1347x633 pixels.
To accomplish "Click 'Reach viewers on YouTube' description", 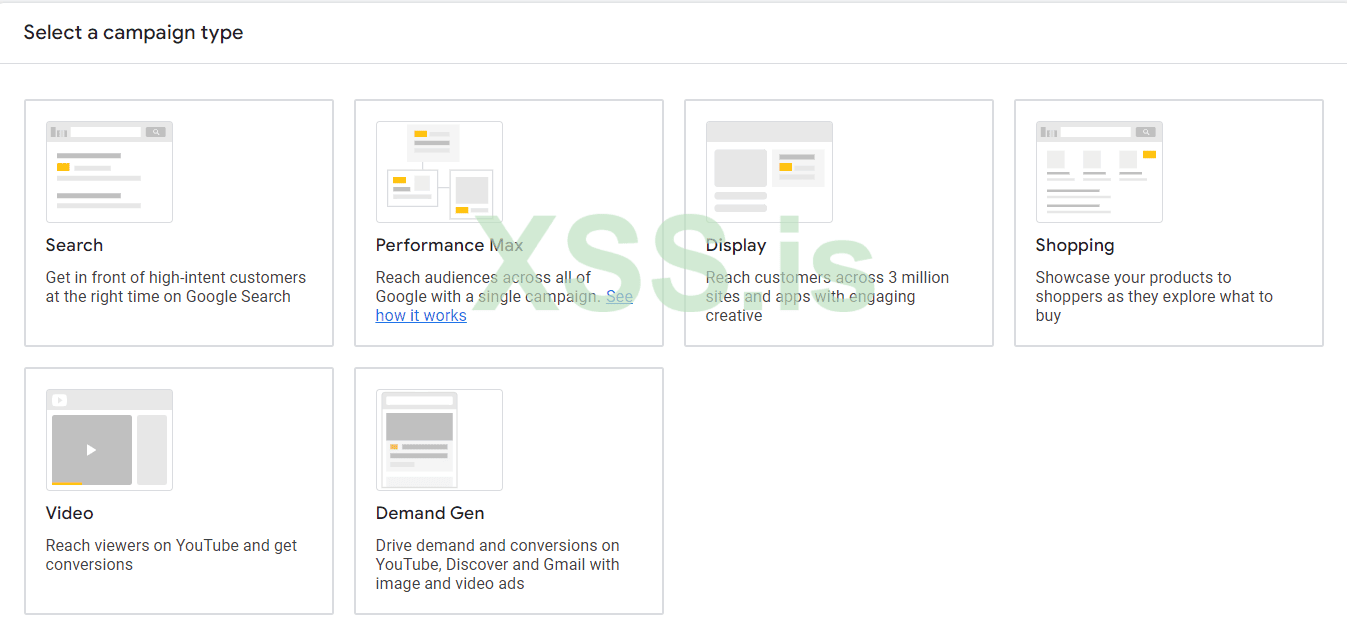I will pyautogui.click(x=171, y=555).
